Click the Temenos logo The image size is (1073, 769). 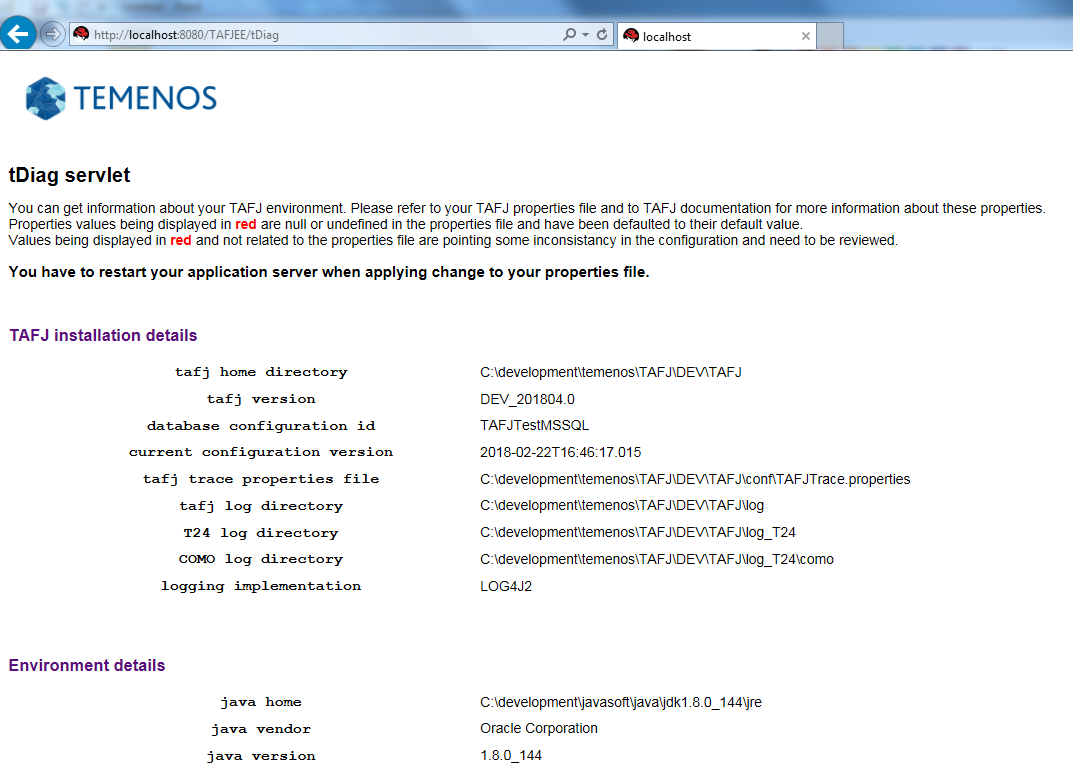121,99
